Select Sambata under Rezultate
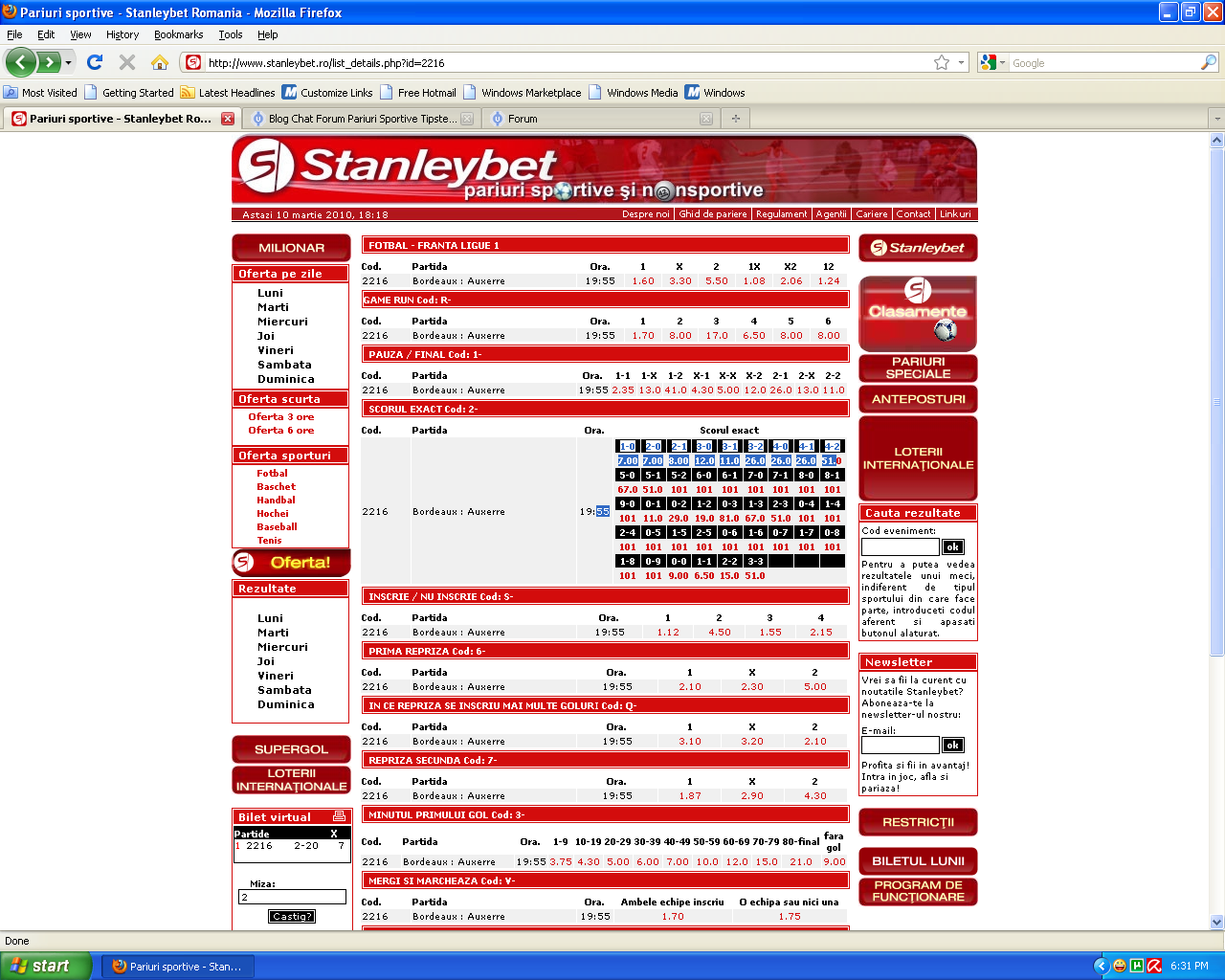The image size is (1225, 980). point(284,690)
